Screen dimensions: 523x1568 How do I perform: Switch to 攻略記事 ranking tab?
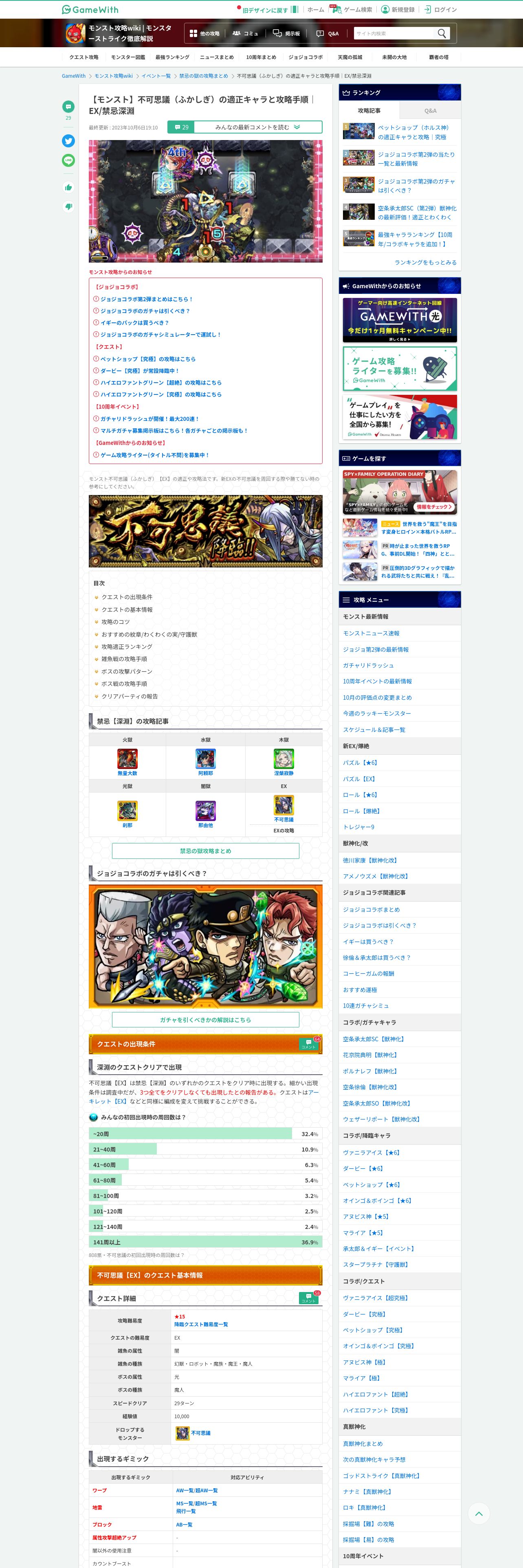369,110
